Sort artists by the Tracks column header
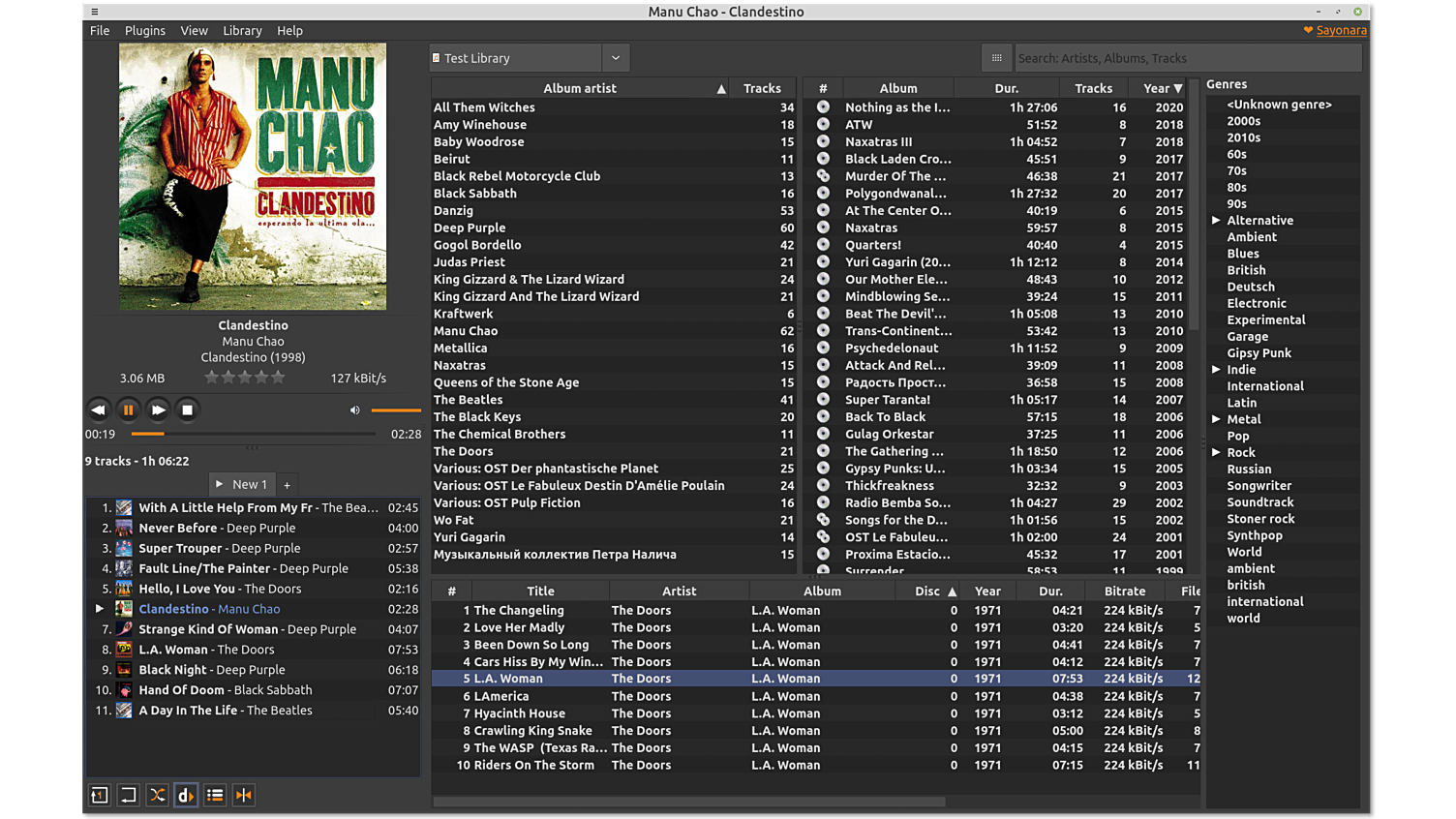 pos(762,88)
